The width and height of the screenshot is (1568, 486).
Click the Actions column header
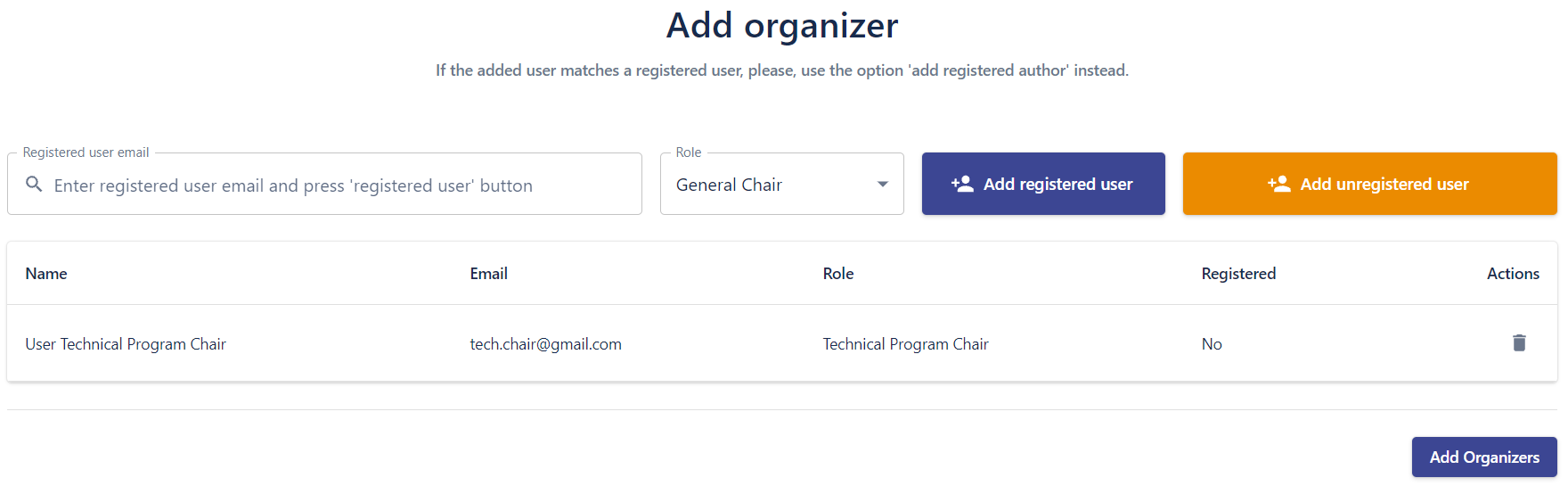click(x=1513, y=274)
